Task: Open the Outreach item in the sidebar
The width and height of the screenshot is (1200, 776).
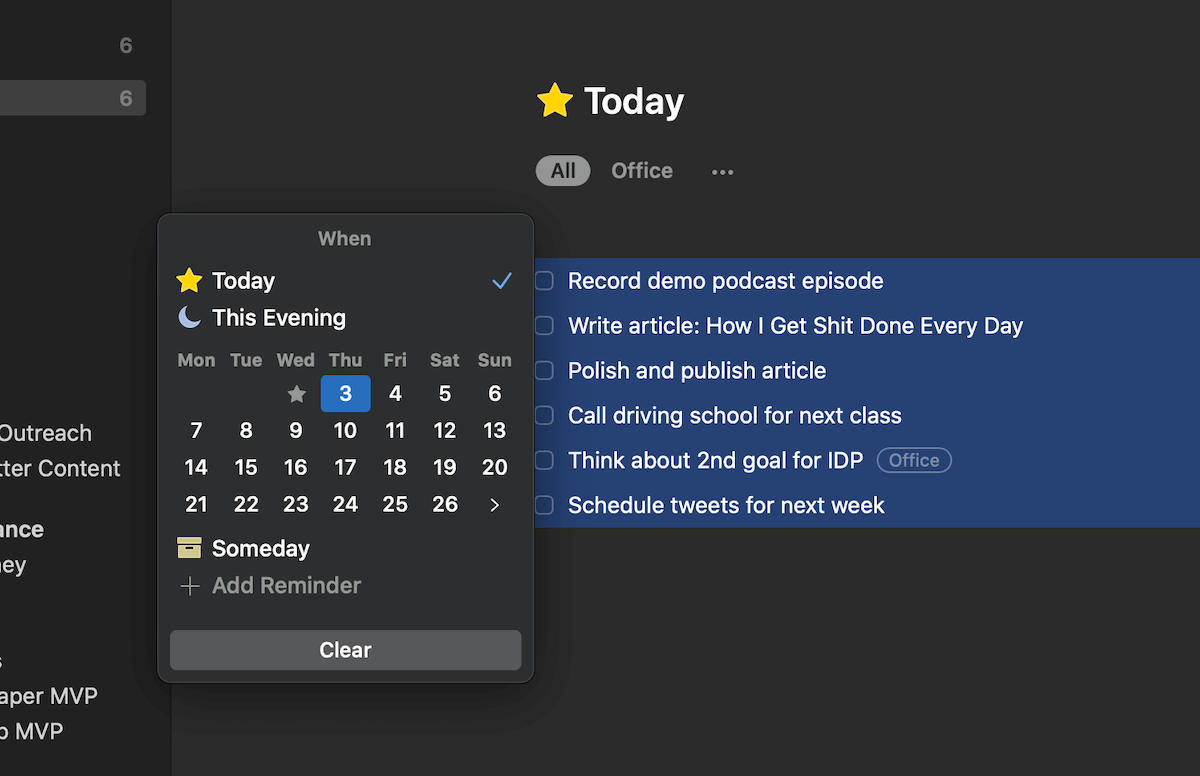Action: [x=46, y=433]
